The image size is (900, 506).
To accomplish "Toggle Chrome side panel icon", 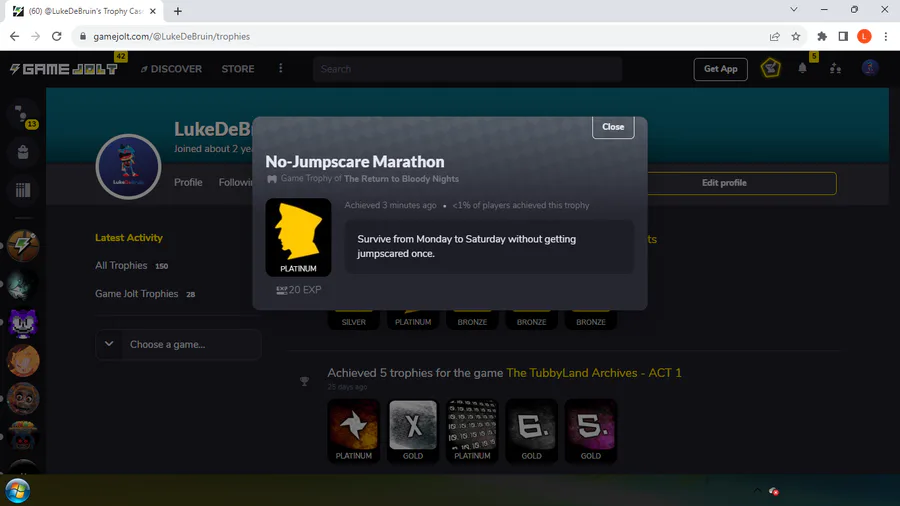I will tap(843, 36).
